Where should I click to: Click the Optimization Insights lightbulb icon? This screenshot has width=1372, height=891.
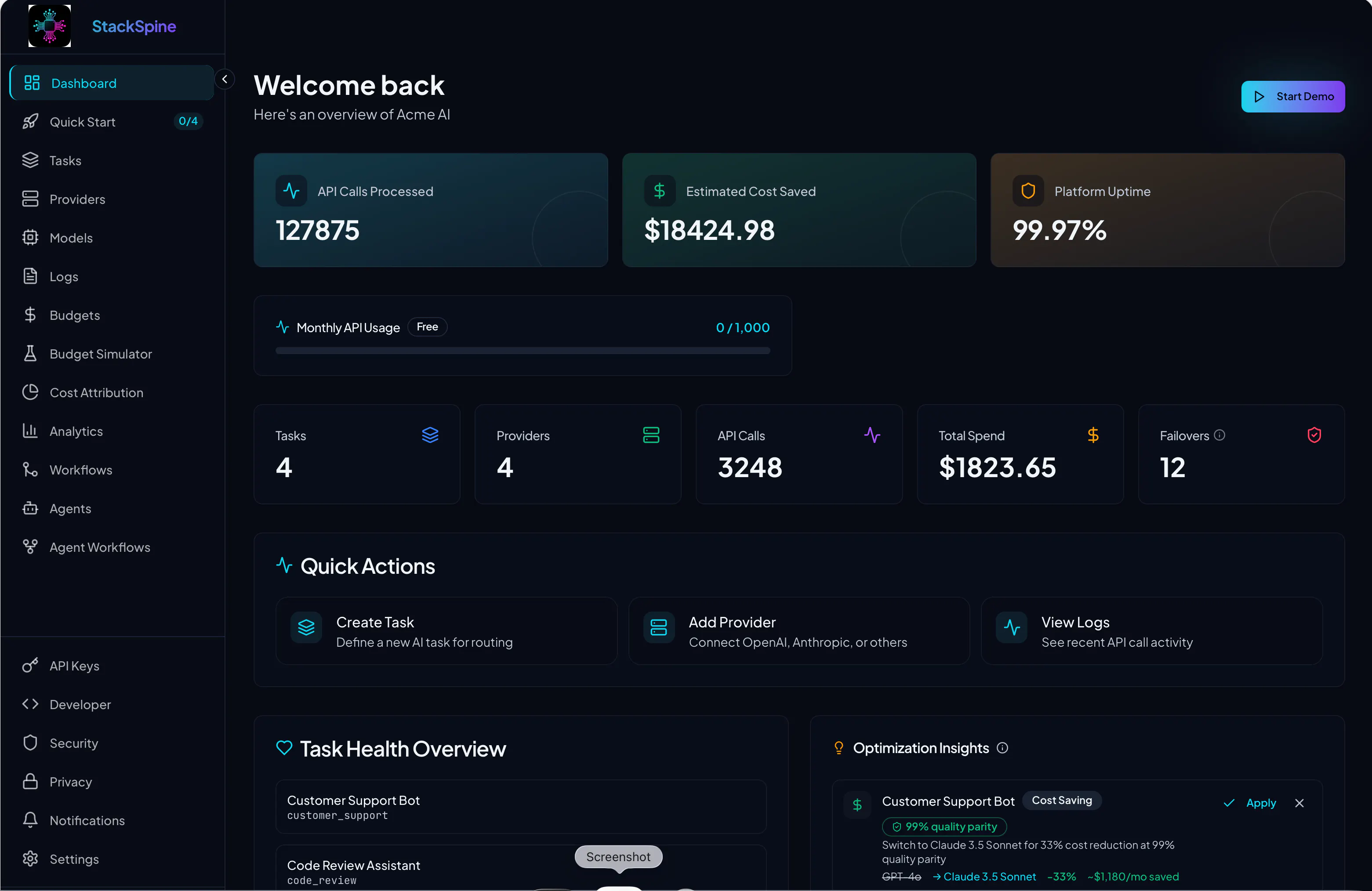pos(839,747)
